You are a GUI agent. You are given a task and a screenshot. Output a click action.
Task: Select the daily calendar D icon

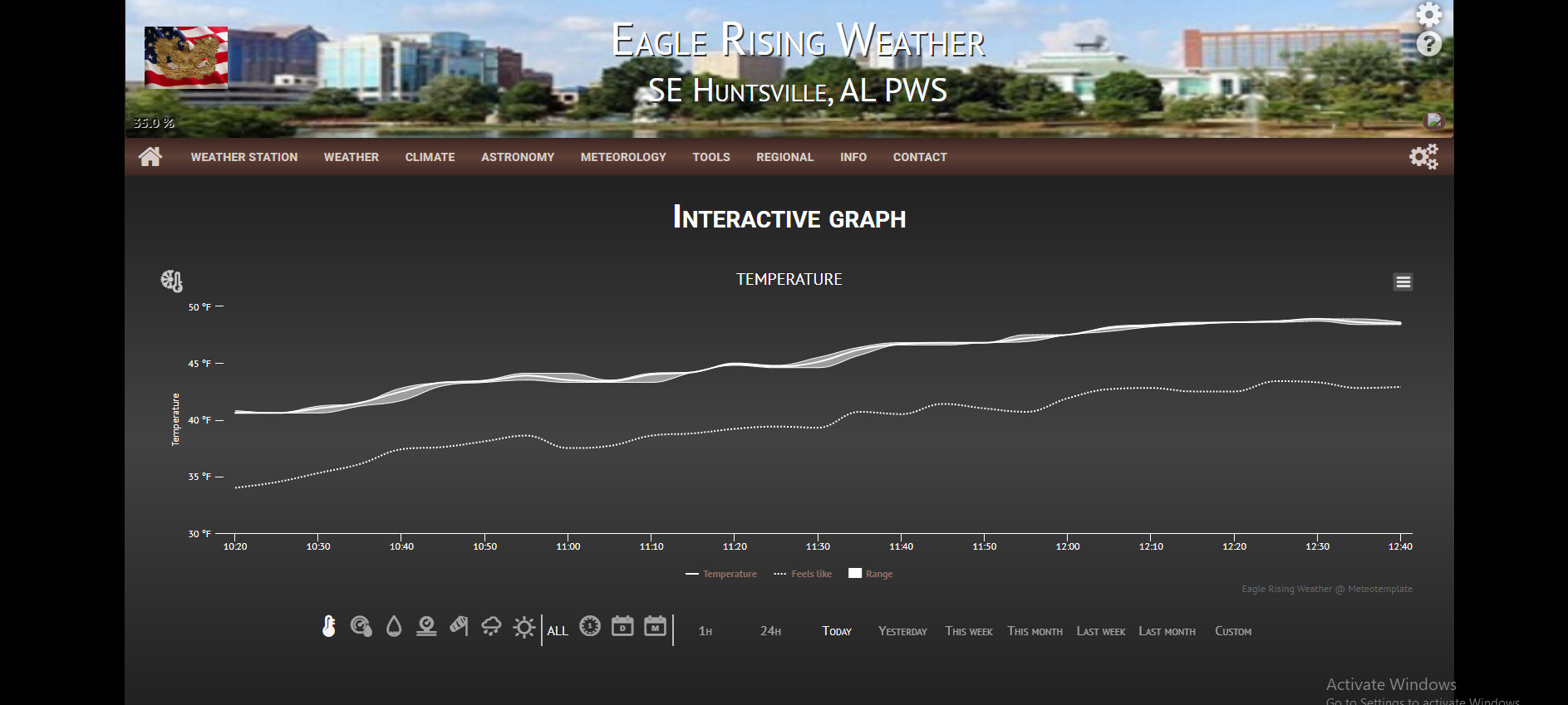622,626
